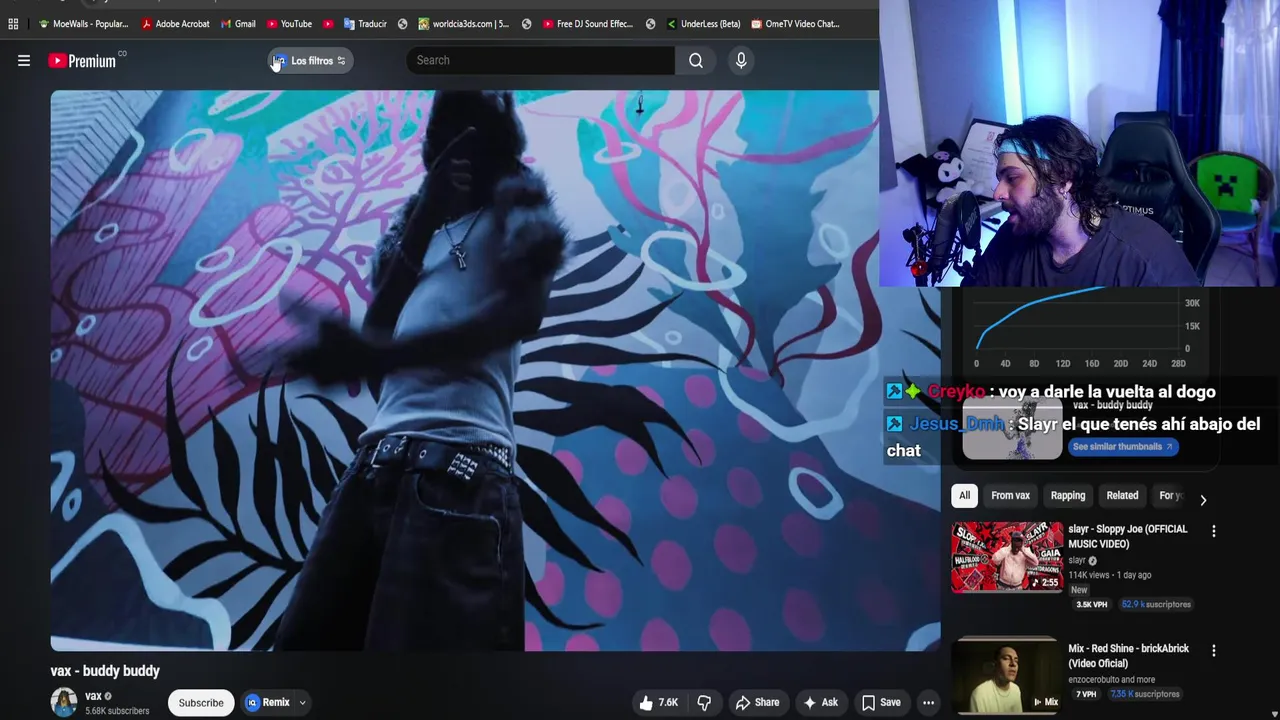Click the Remix button
1280x720 pixels.
pyautogui.click(x=268, y=702)
